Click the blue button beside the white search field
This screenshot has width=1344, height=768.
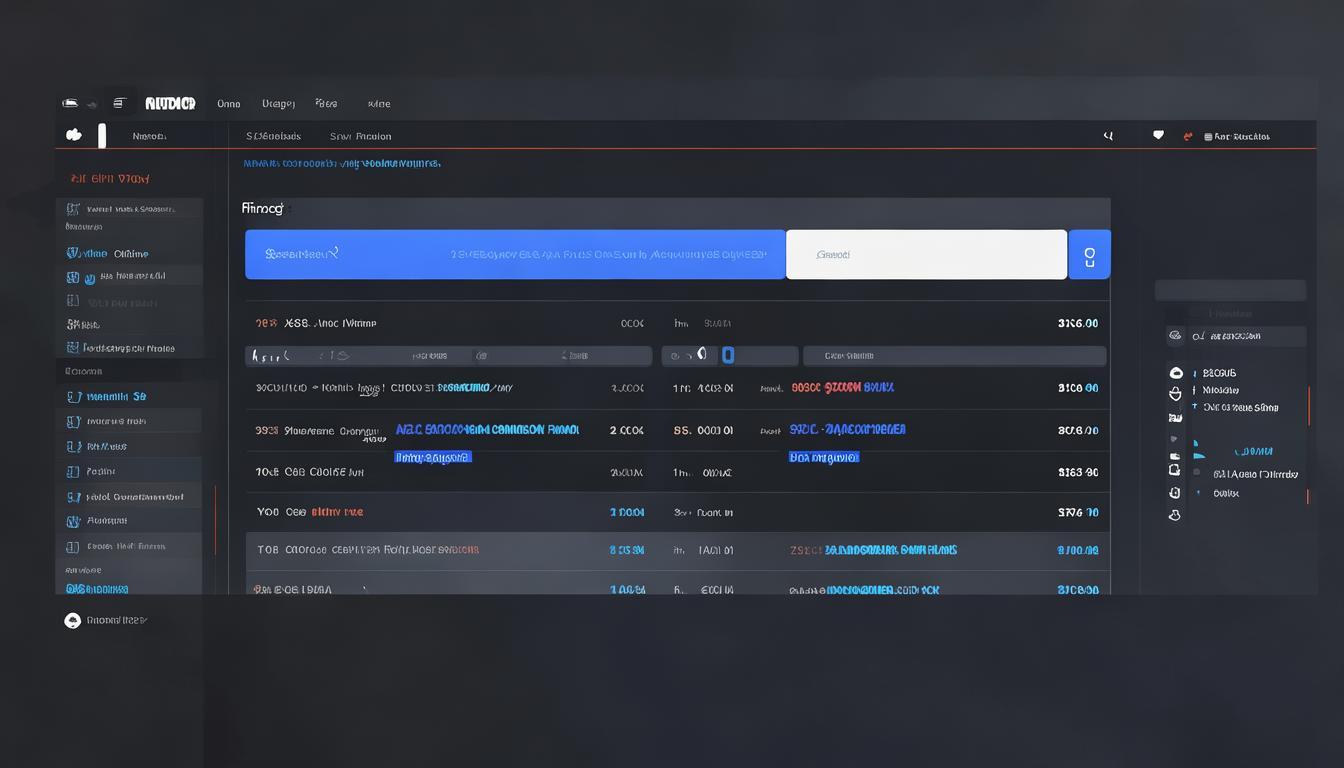(1089, 255)
